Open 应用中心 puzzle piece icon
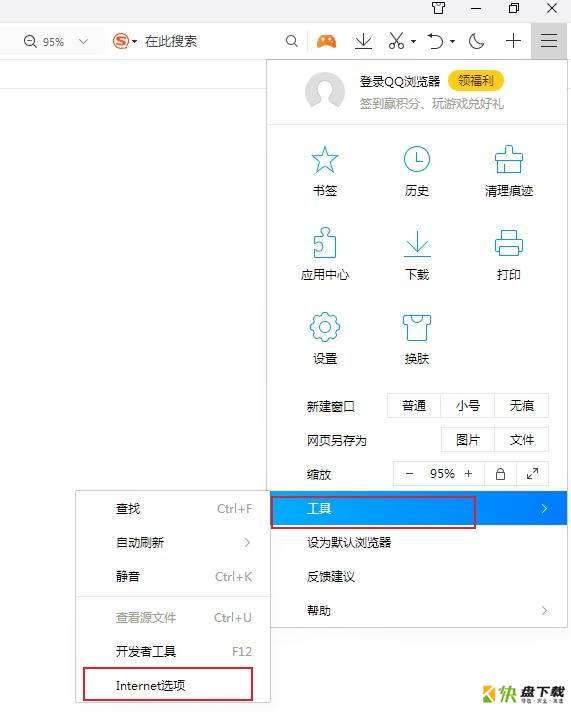The image size is (571, 712). (x=325, y=242)
